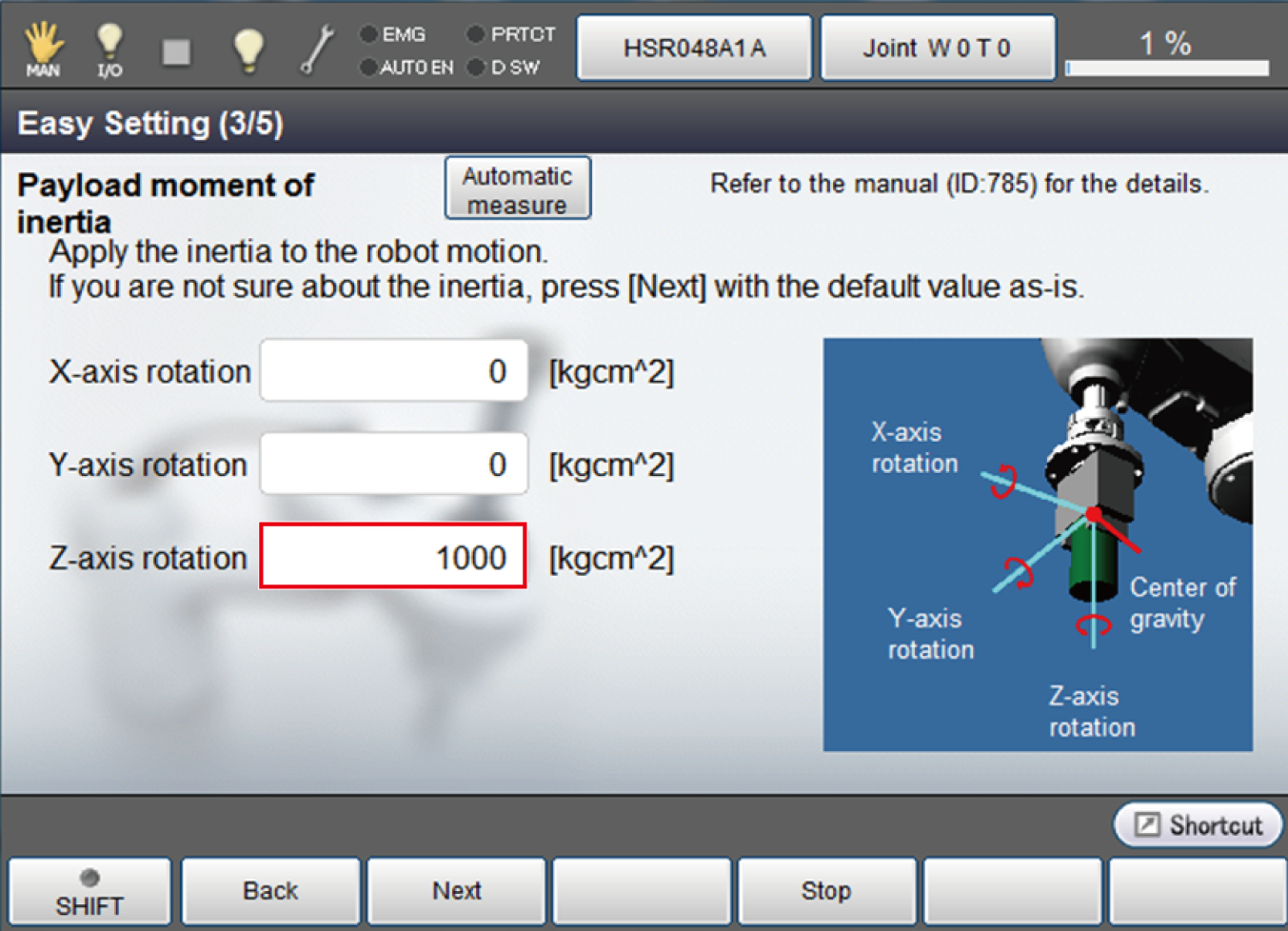1288x931 pixels.
Task: Click the Z-axis rotation field showing 1000
Action: [x=393, y=557]
